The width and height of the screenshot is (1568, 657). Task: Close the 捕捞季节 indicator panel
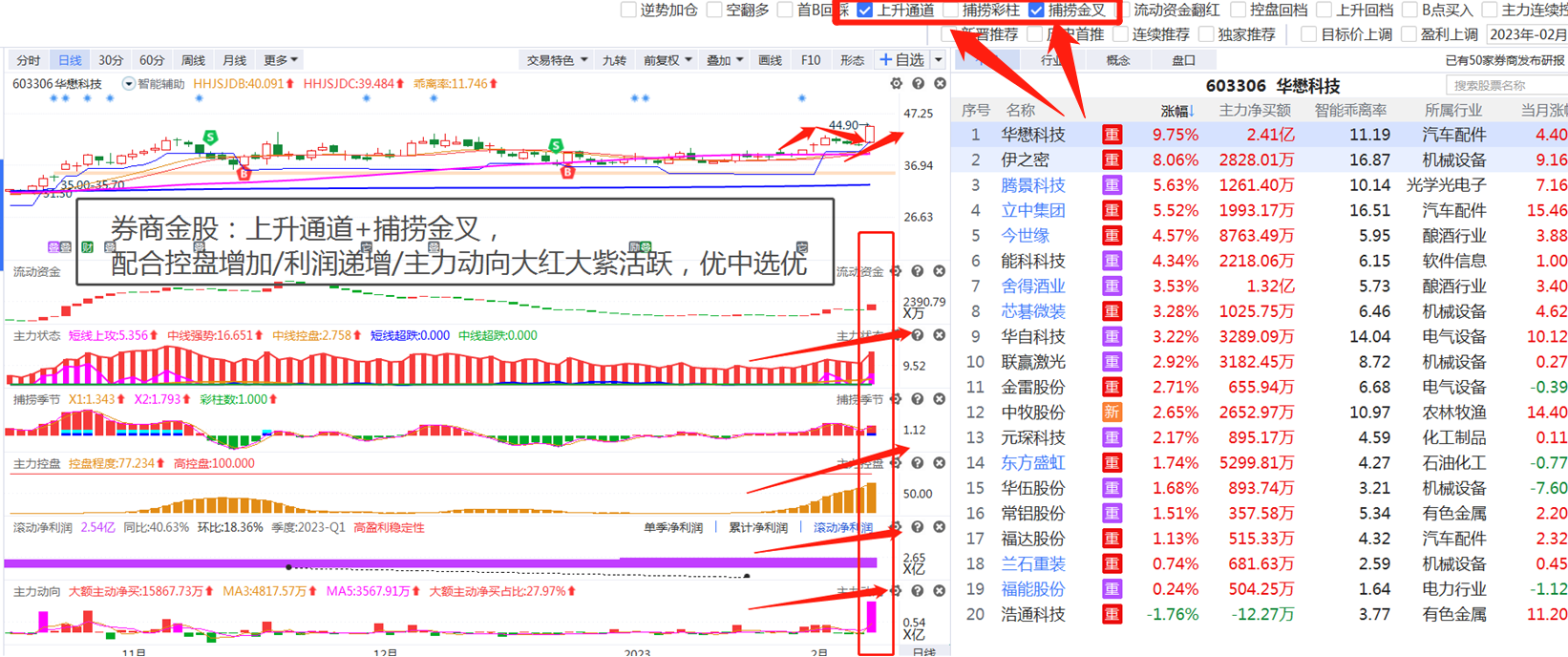tap(940, 399)
